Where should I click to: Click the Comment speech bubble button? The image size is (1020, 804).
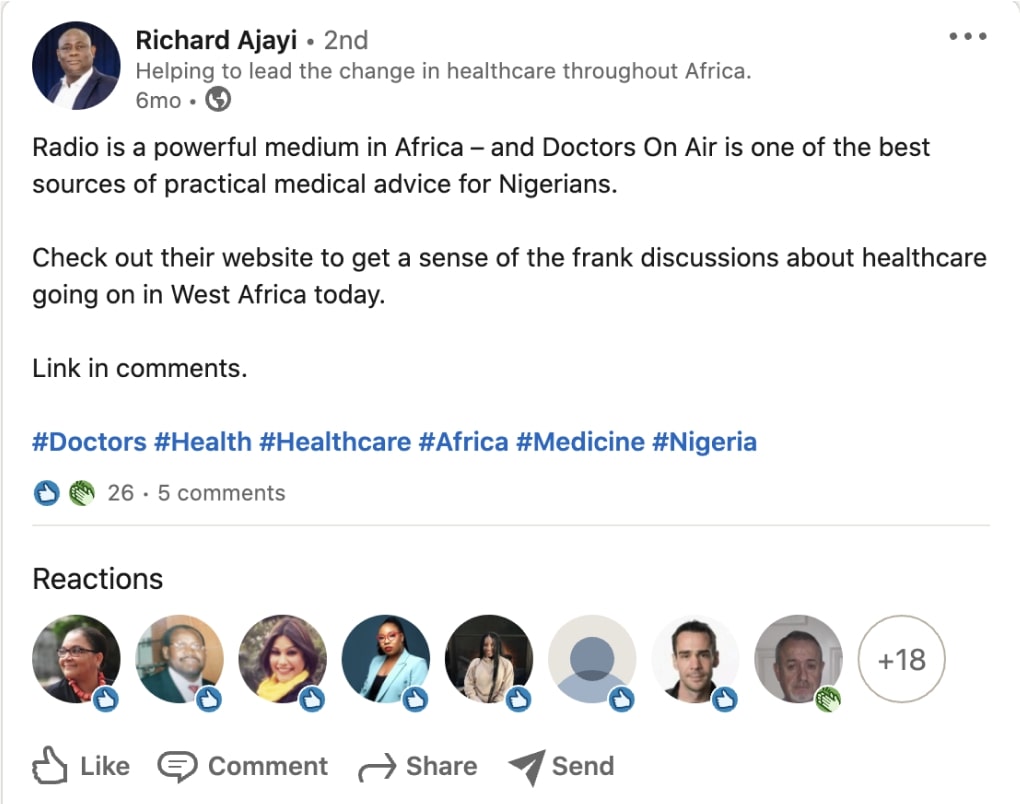[x=243, y=767]
